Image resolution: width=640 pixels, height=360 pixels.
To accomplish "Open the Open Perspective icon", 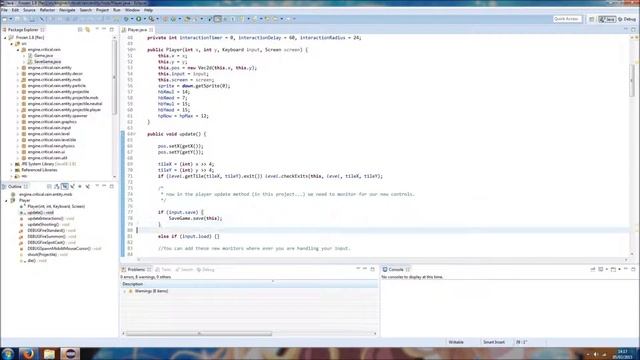I will coord(591,19).
